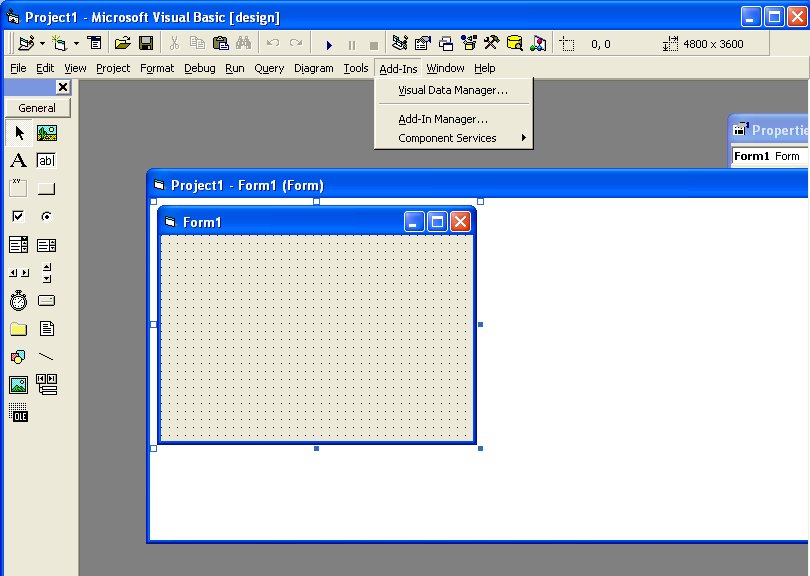Open the Properties Window toolbar icon
810x576 pixels.
[x=423, y=43]
